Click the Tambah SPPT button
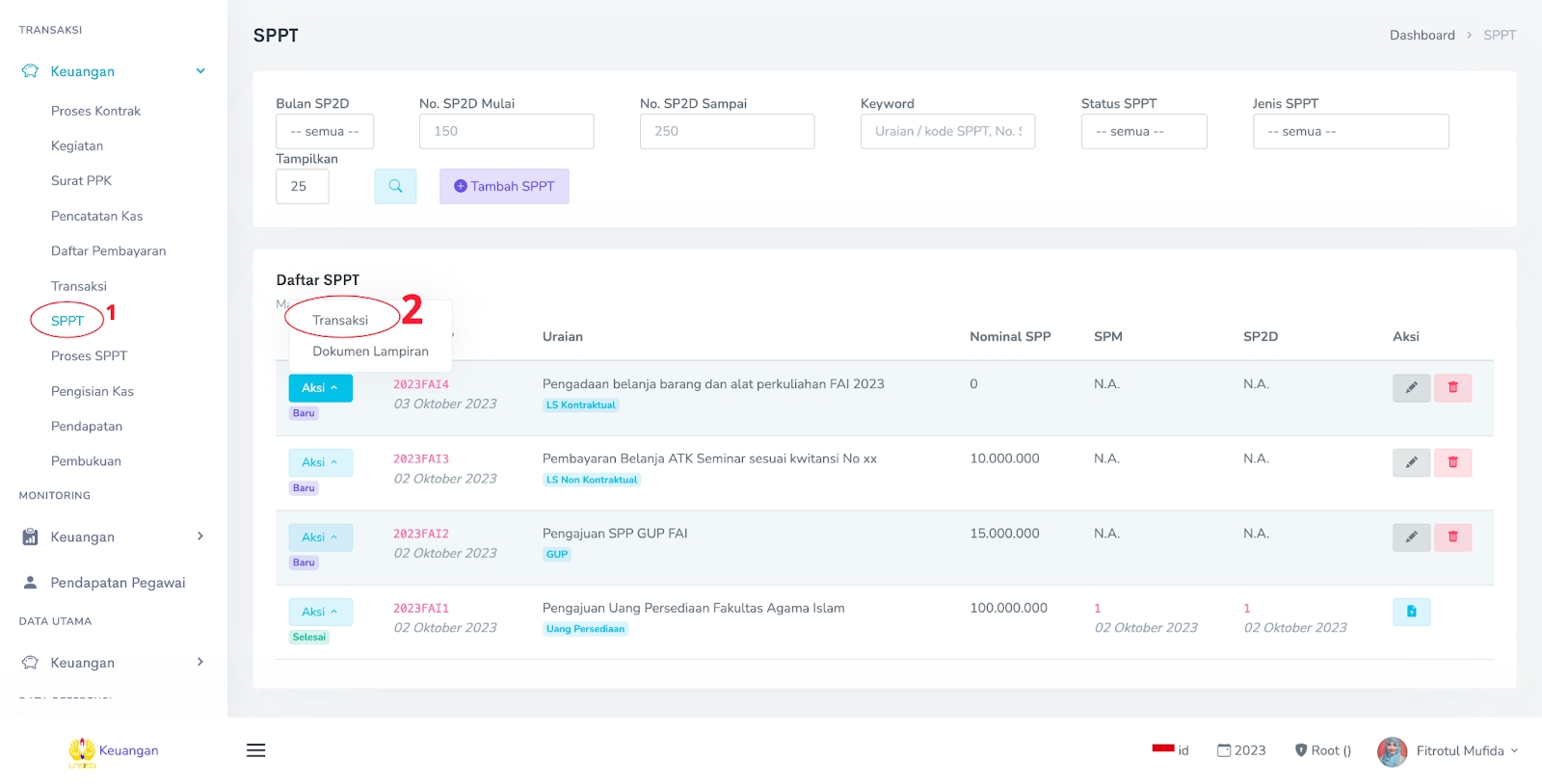Viewport: 1542px width, 784px height. [504, 187]
